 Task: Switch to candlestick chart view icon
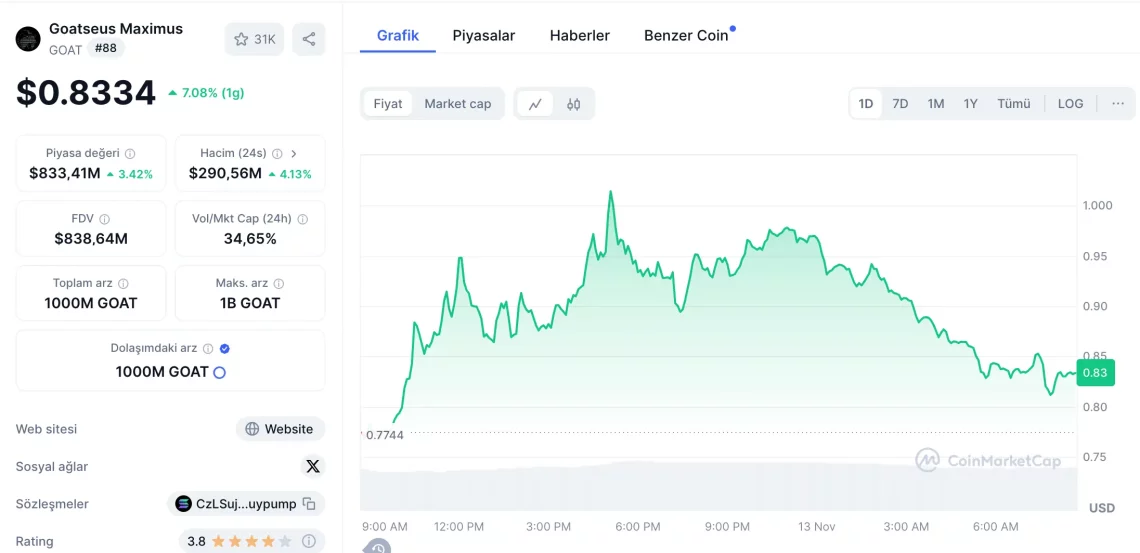coord(574,104)
